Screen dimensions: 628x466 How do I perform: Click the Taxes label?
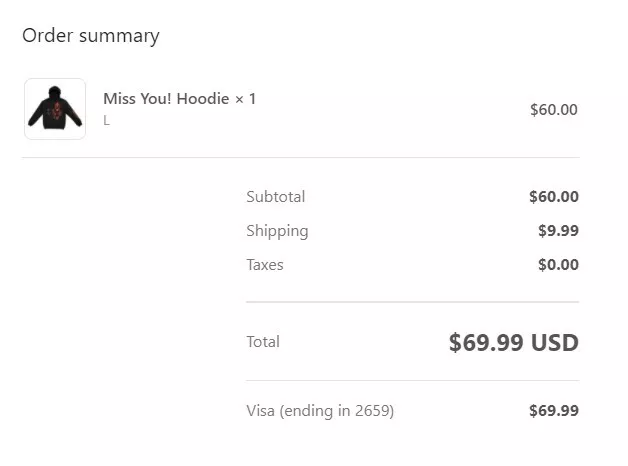coord(265,265)
